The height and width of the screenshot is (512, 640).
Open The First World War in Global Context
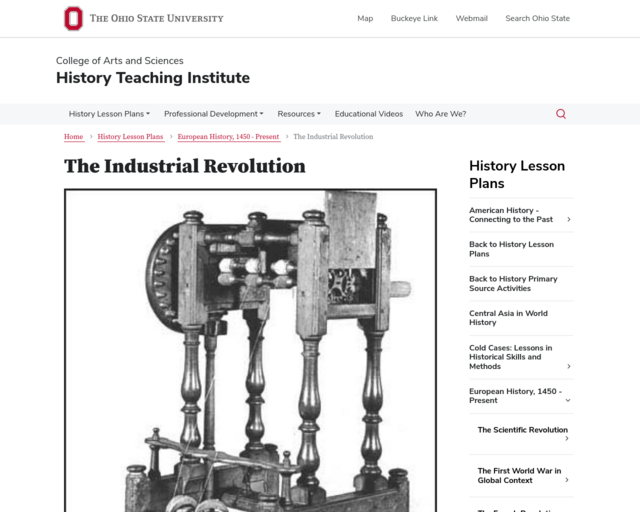pyautogui.click(x=519, y=475)
